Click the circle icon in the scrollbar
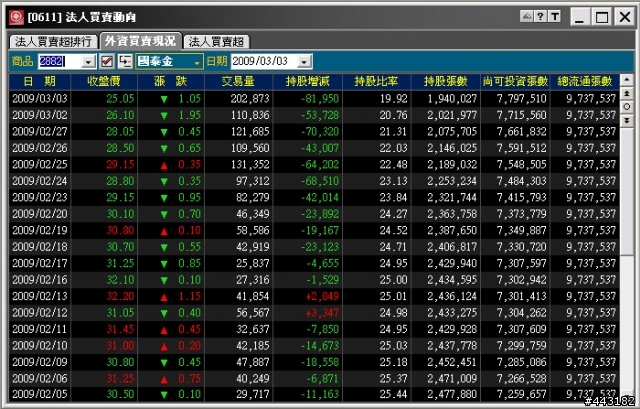 coord(627,107)
